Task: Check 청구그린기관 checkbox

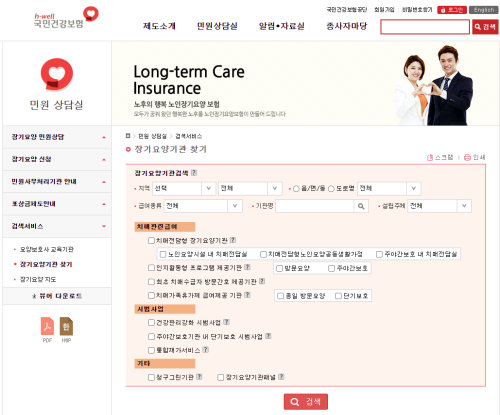Action: [151, 377]
